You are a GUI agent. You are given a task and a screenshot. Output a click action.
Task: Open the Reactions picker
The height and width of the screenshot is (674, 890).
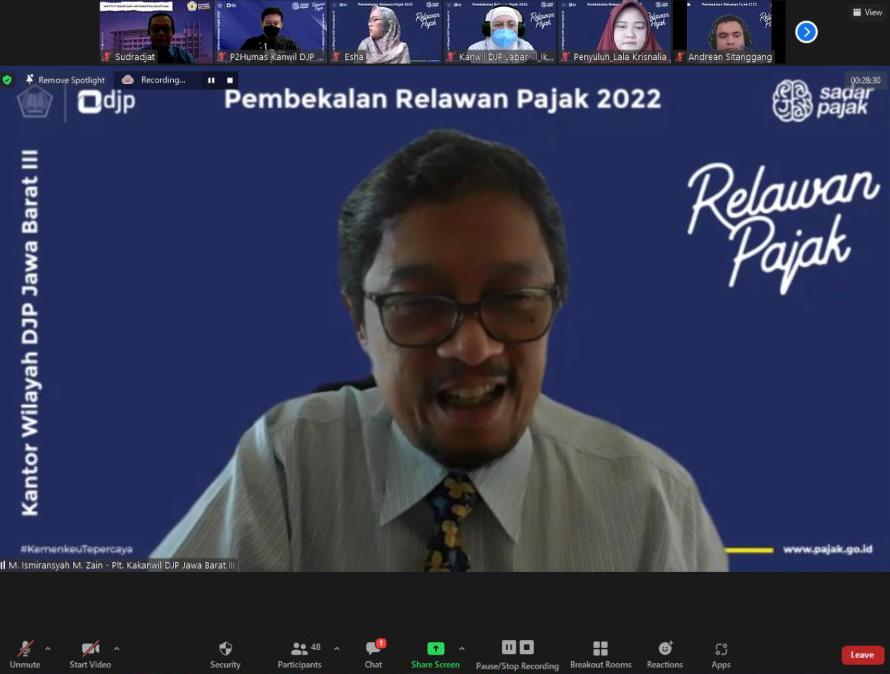click(665, 654)
